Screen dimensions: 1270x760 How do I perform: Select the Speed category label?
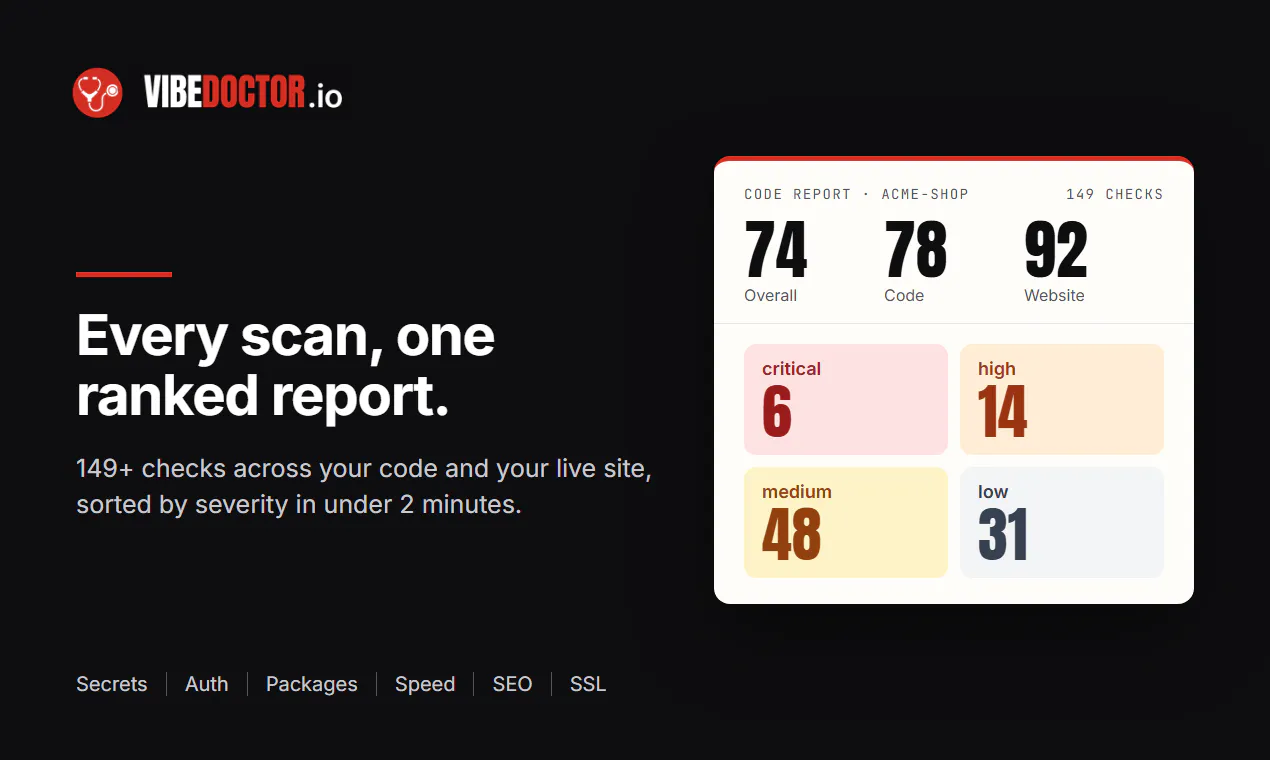[425, 684]
